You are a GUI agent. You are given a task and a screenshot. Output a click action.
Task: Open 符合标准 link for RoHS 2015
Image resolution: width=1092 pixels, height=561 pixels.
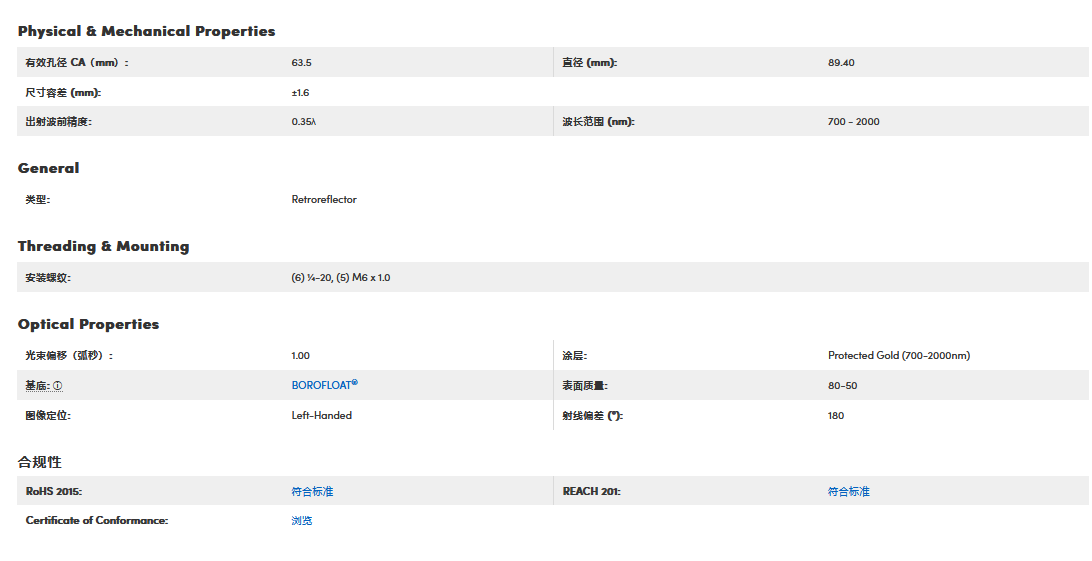pos(312,491)
